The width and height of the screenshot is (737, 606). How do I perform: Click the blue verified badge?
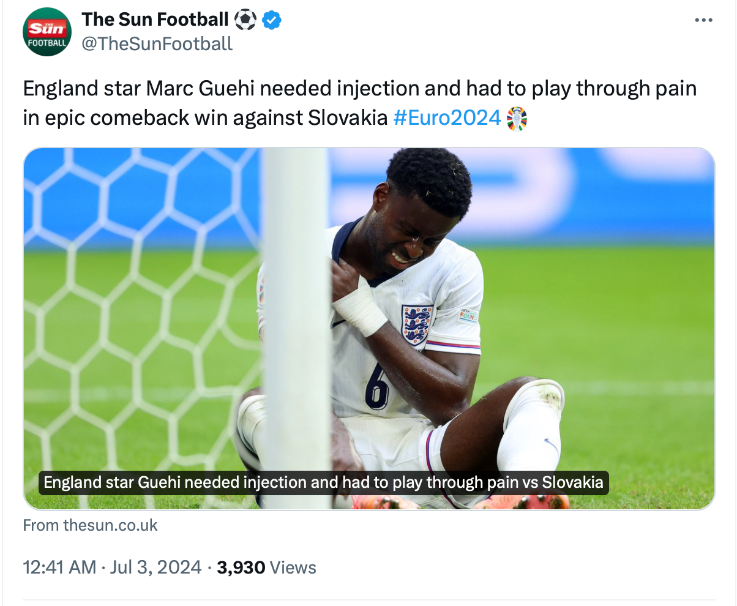click(x=271, y=20)
